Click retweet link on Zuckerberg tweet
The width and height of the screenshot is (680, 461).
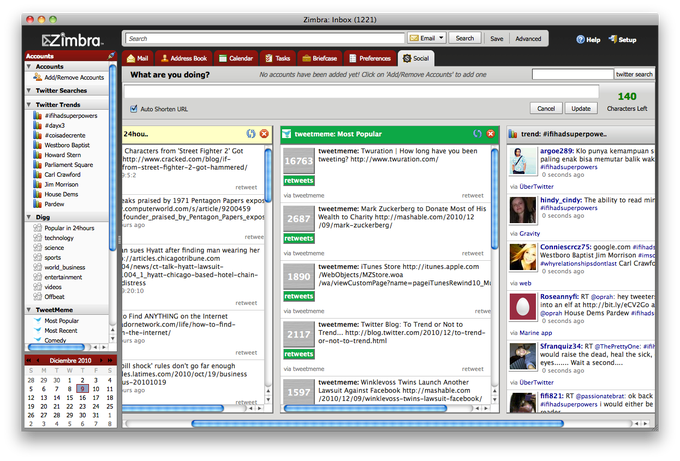pos(472,253)
